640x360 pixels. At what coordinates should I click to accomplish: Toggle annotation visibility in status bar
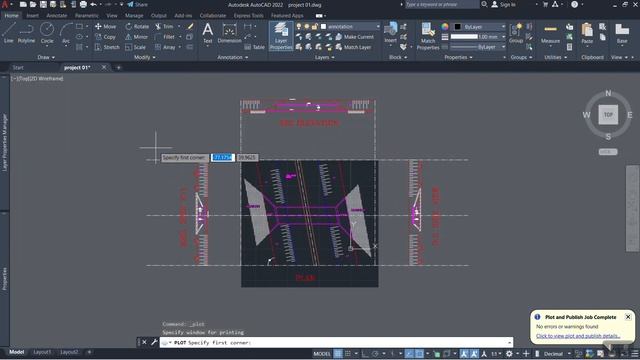pyautogui.click(x=464, y=354)
